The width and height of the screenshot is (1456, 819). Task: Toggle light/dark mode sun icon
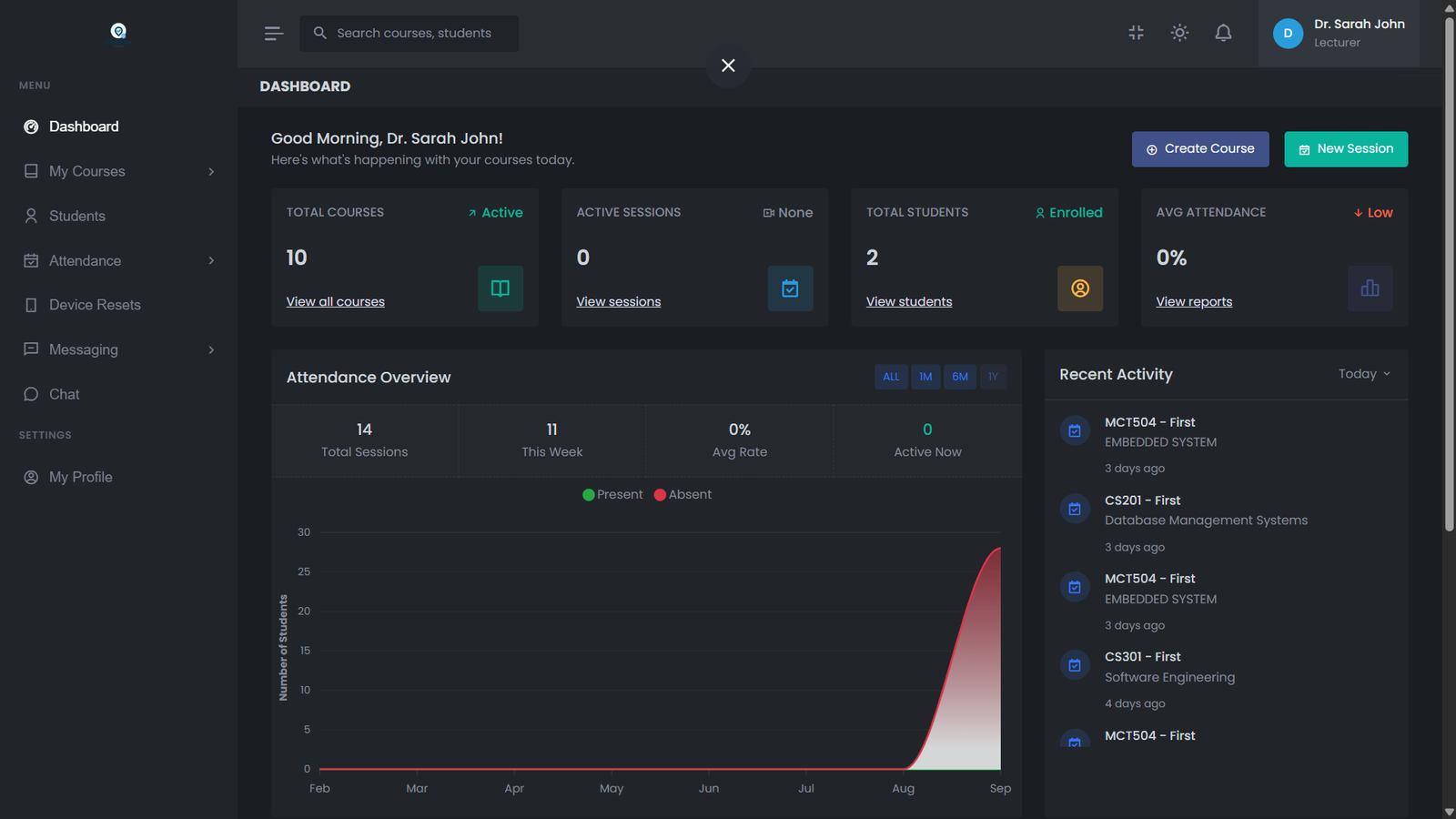click(x=1179, y=33)
